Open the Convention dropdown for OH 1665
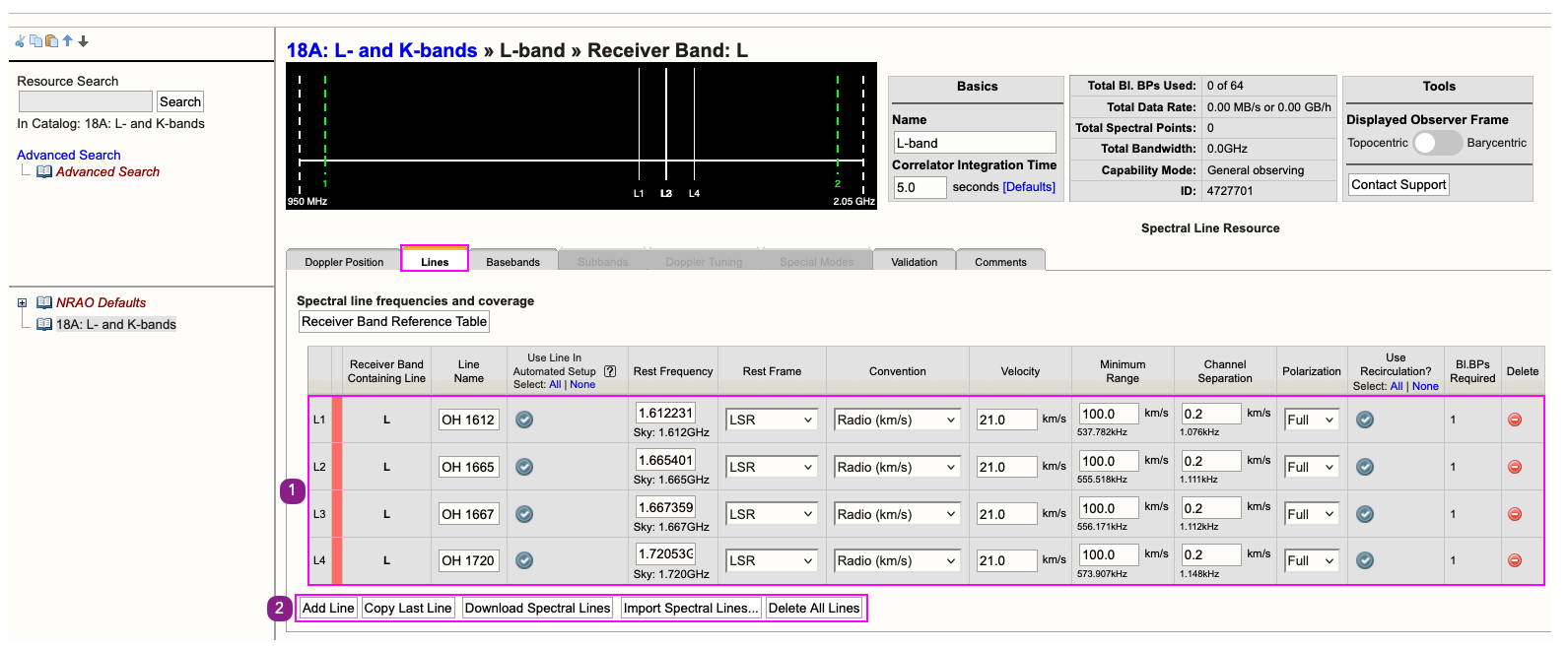Image resolution: width=1568 pixels, height=648 pixels. pos(896,467)
